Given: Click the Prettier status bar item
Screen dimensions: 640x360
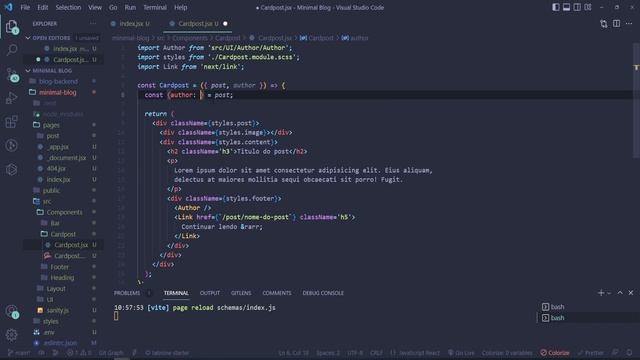Looking at the screenshot, I should 590,353.
